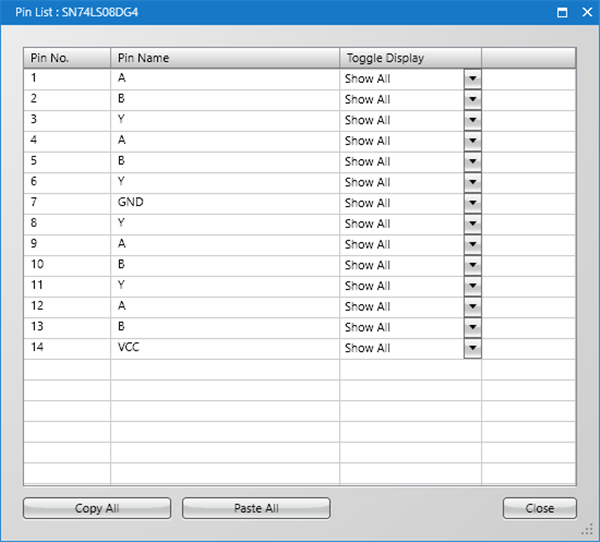Select pin name B in row 2
The image size is (600, 542).
click(x=225, y=100)
